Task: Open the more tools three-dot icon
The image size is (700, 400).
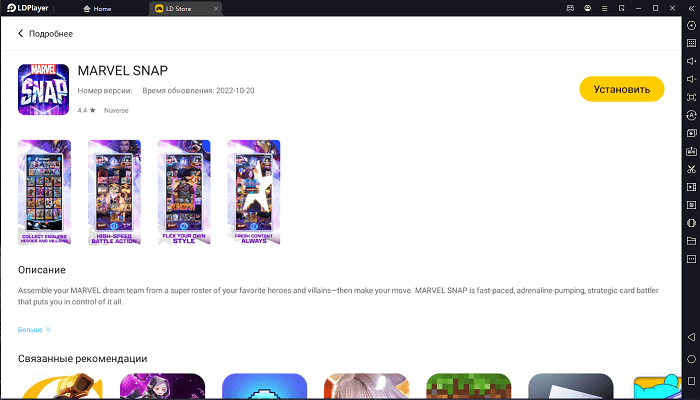Action: tap(691, 259)
